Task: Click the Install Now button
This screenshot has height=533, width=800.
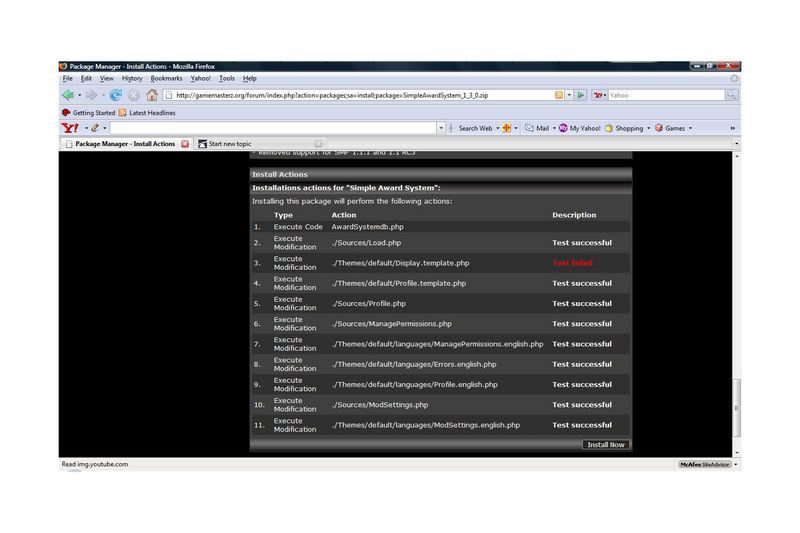Action: click(606, 445)
